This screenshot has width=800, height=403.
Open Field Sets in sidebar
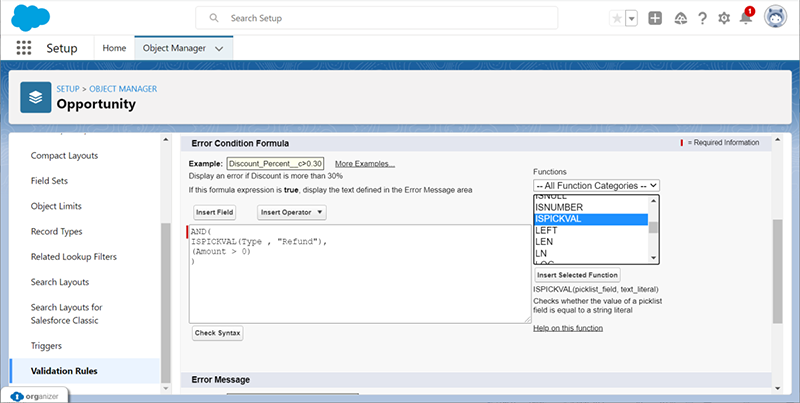(x=49, y=181)
